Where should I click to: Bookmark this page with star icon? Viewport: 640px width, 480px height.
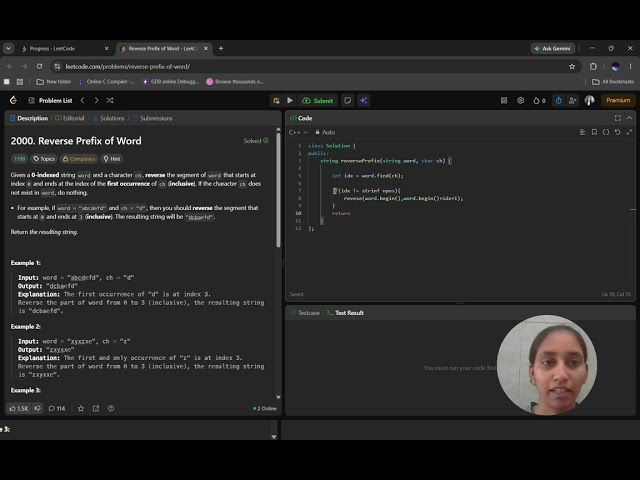(x=572, y=67)
